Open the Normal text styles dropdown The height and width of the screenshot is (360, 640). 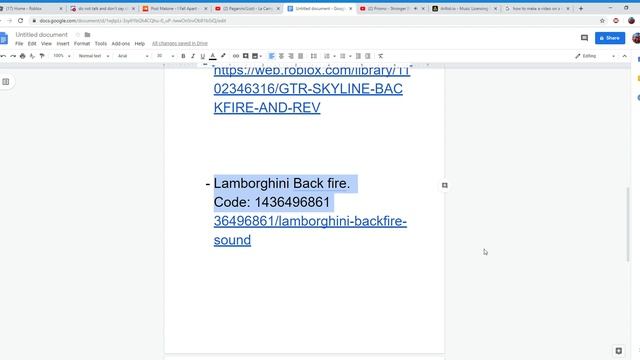[x=94, y=56]
